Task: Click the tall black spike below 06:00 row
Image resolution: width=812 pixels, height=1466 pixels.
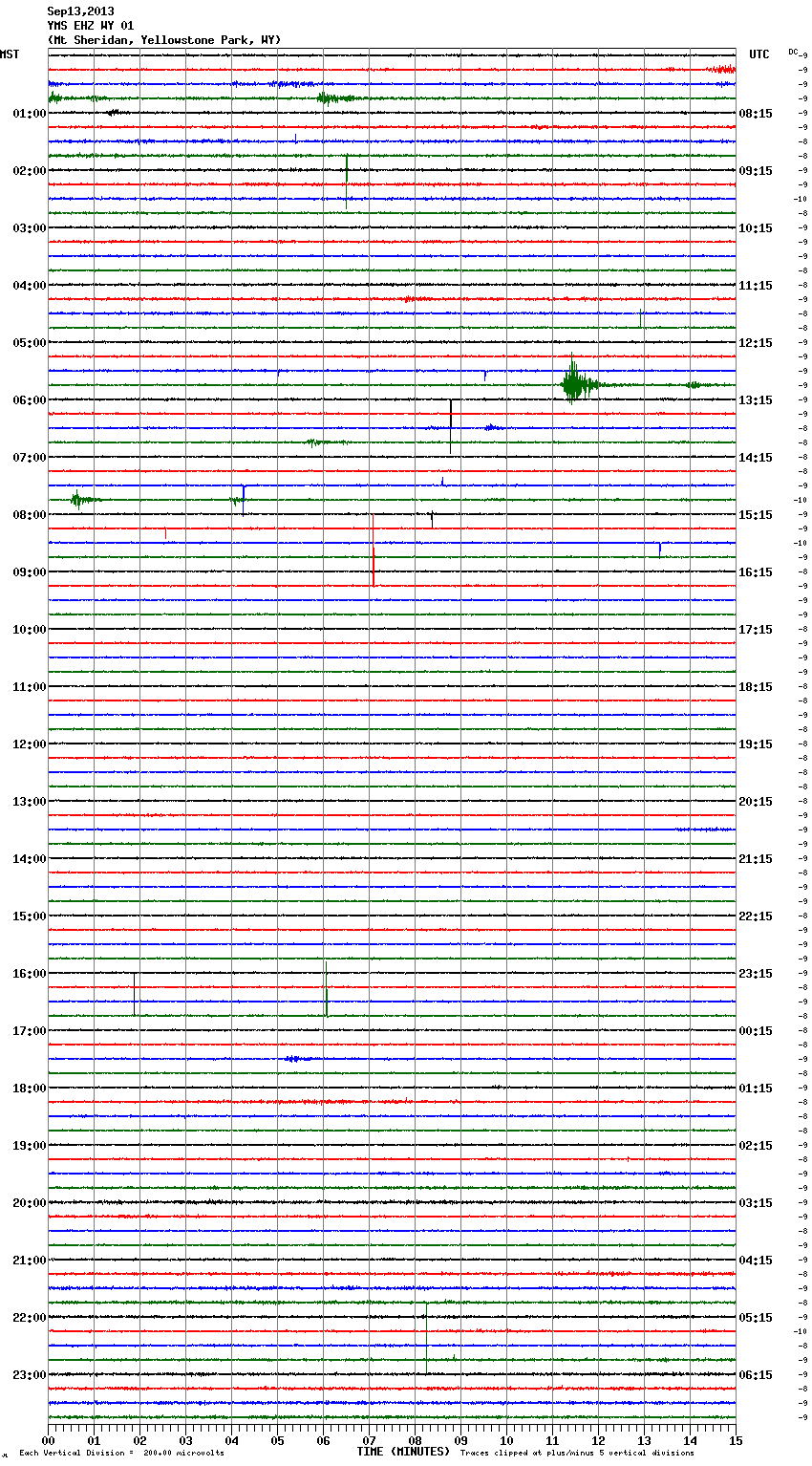Action: click(x=451, y=425)
